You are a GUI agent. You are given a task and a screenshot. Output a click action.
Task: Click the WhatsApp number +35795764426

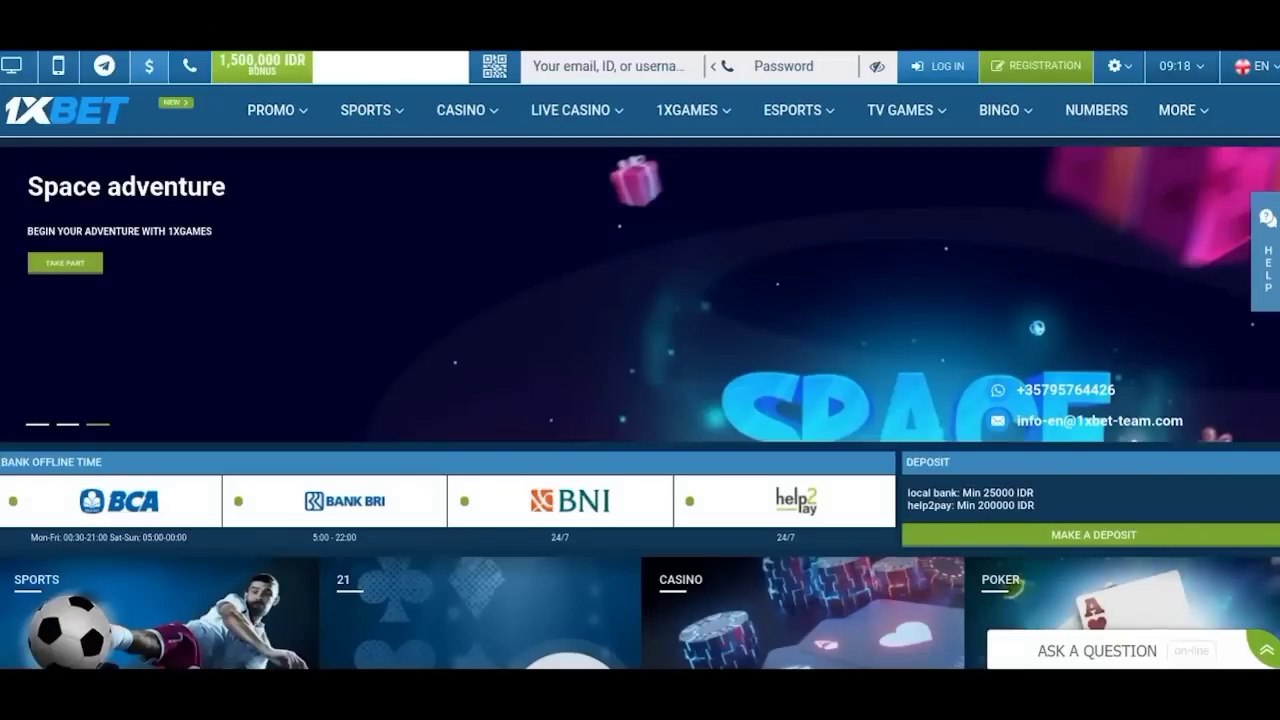[x=1065, y=390]
